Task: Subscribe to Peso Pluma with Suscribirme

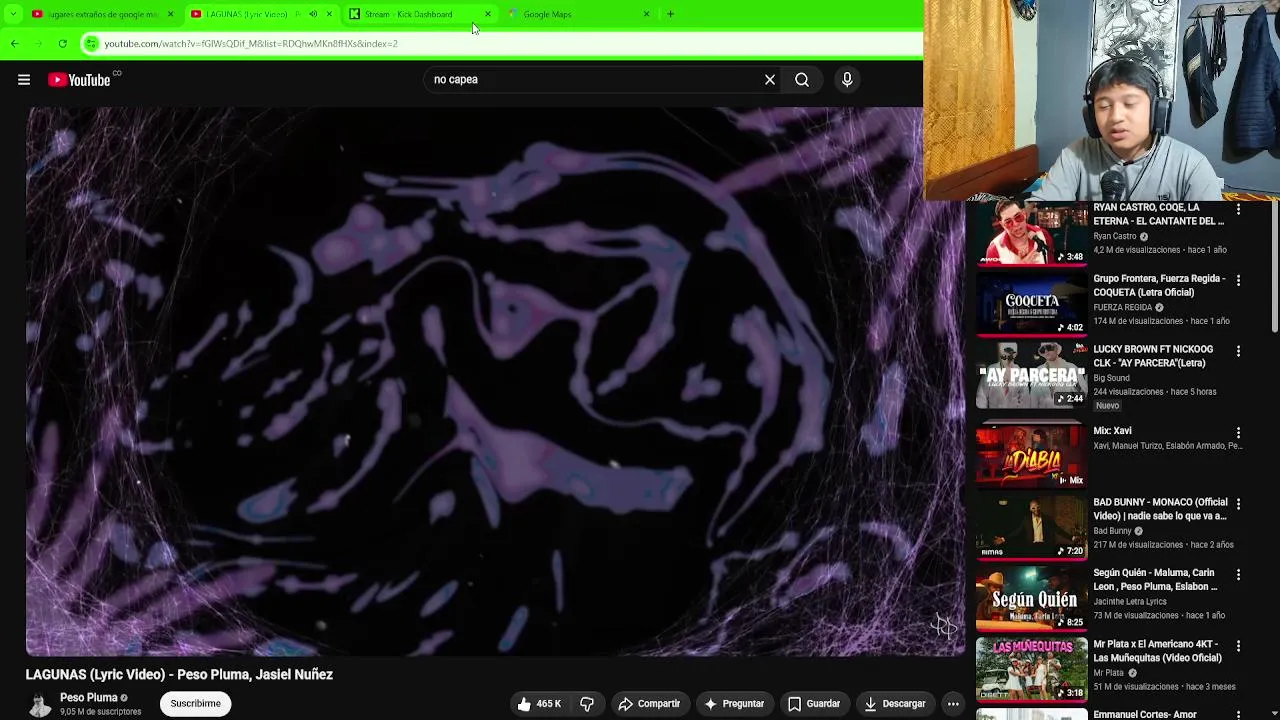Action: pyautogui.click(x=195, y=704)
